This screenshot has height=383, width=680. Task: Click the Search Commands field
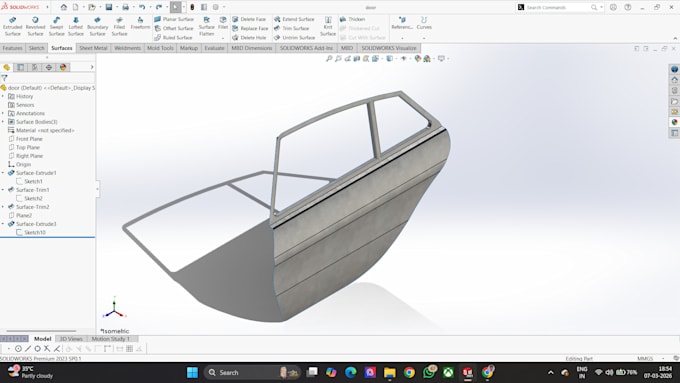(557, 7)
